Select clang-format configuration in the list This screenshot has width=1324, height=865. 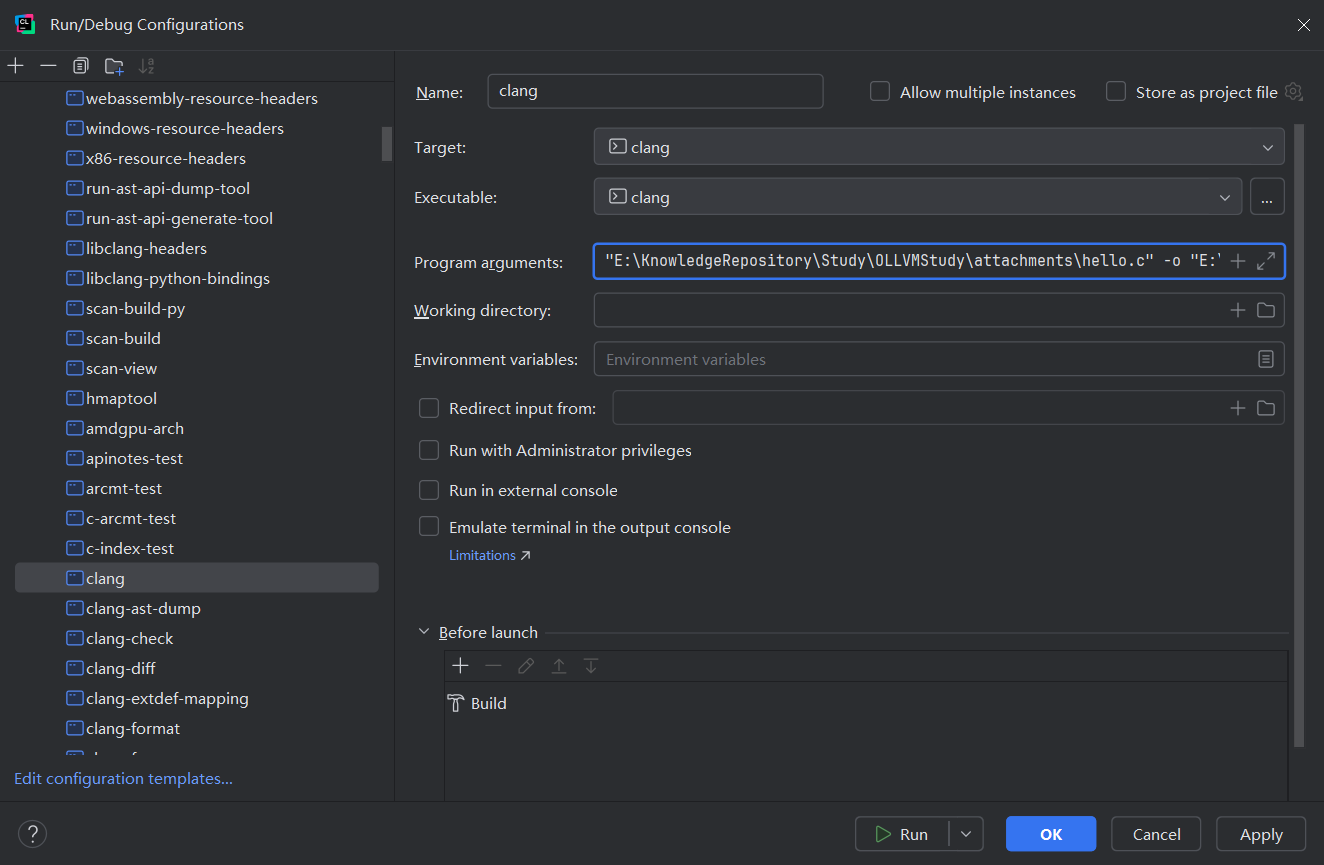coord(133,728)
